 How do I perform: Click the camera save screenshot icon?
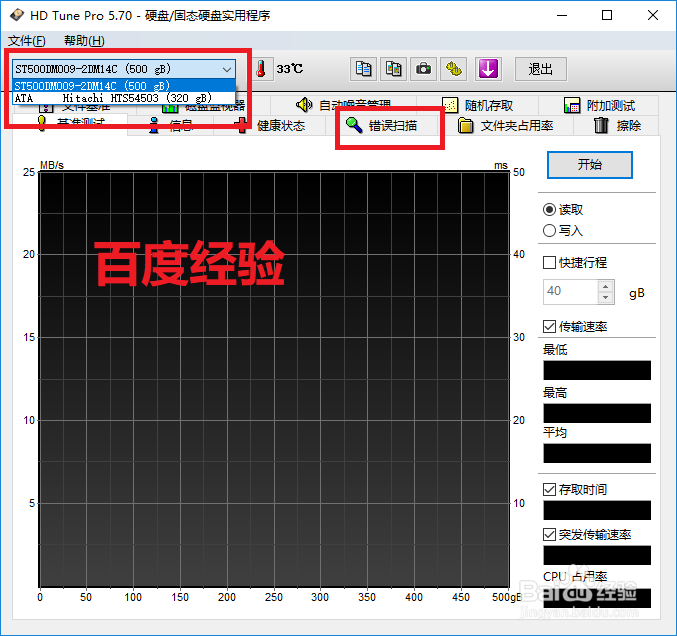point(424,69)
